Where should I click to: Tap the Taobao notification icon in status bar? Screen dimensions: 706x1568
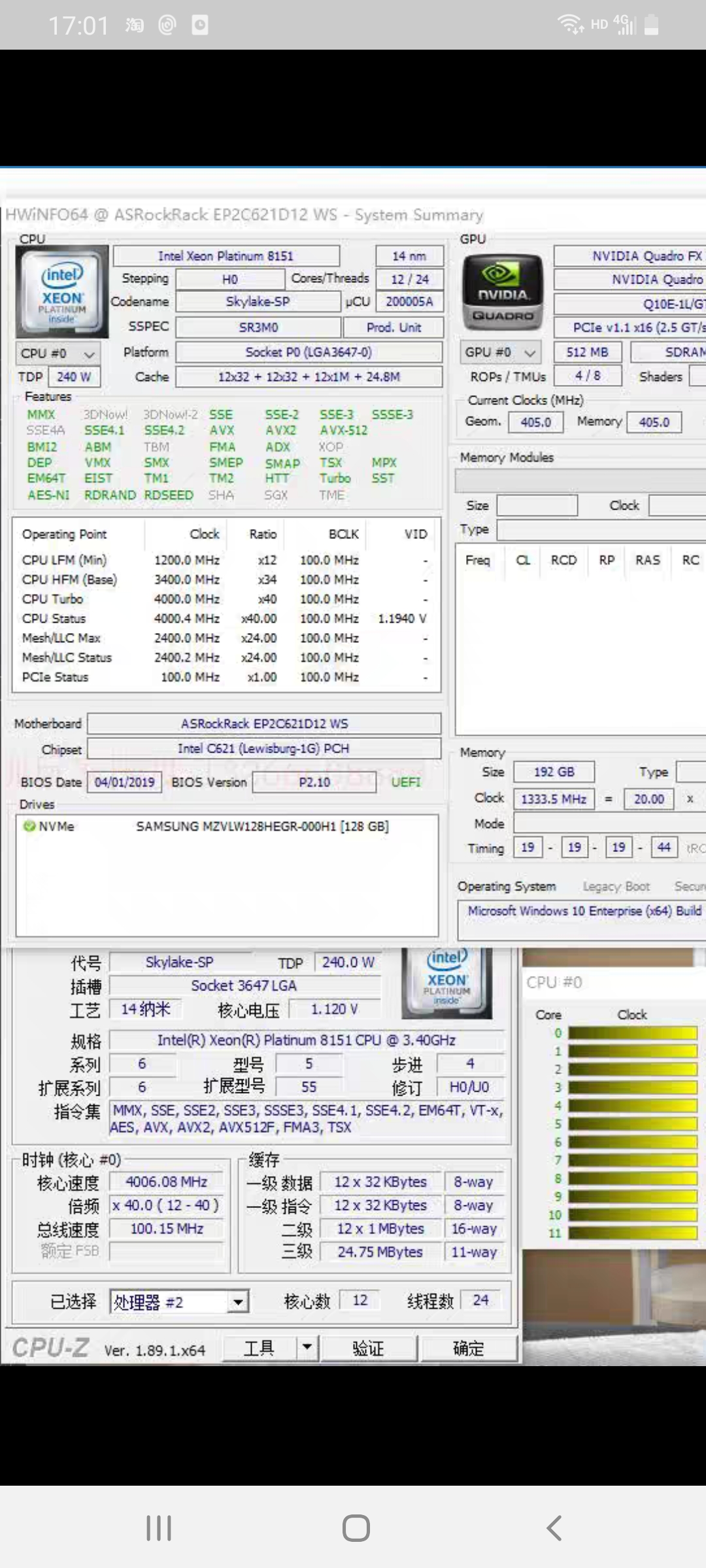coord(135,25)
